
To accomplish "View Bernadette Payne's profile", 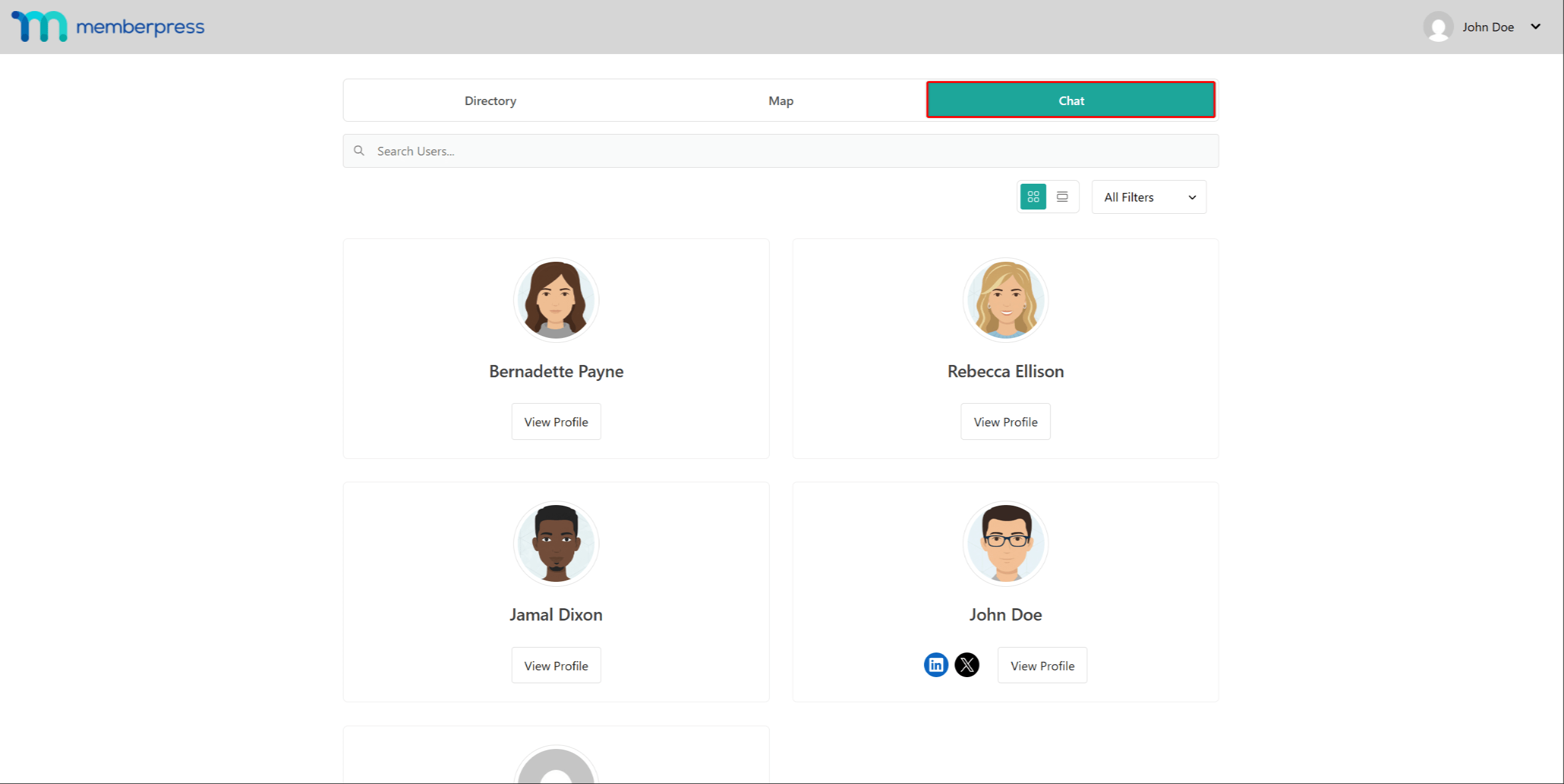I will [556, 421].
